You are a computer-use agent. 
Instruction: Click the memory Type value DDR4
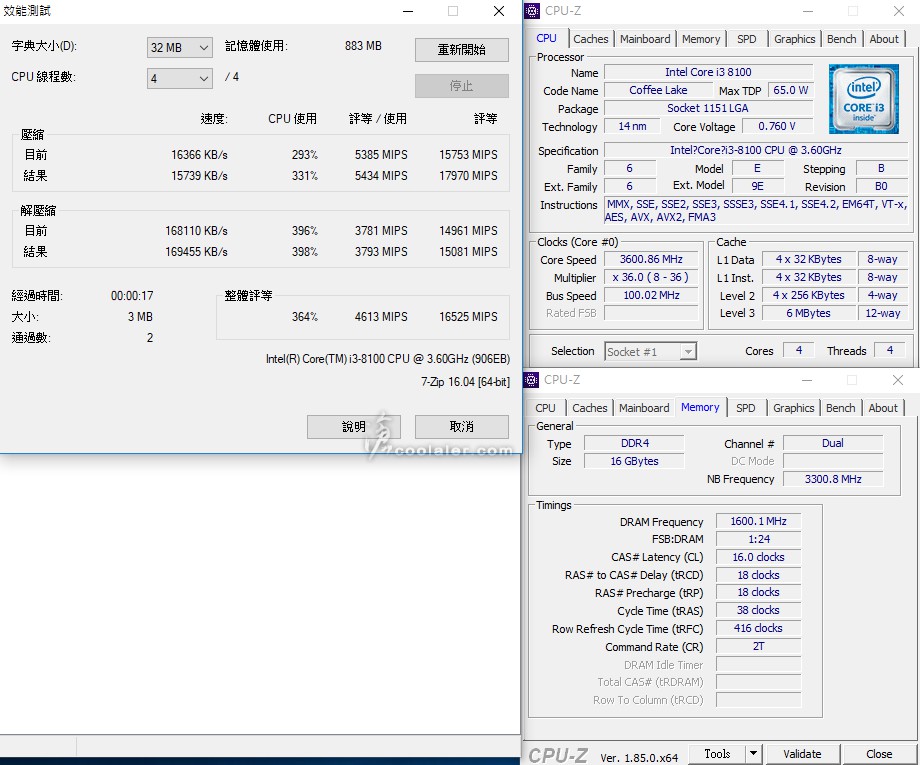(x=634, y=443)
